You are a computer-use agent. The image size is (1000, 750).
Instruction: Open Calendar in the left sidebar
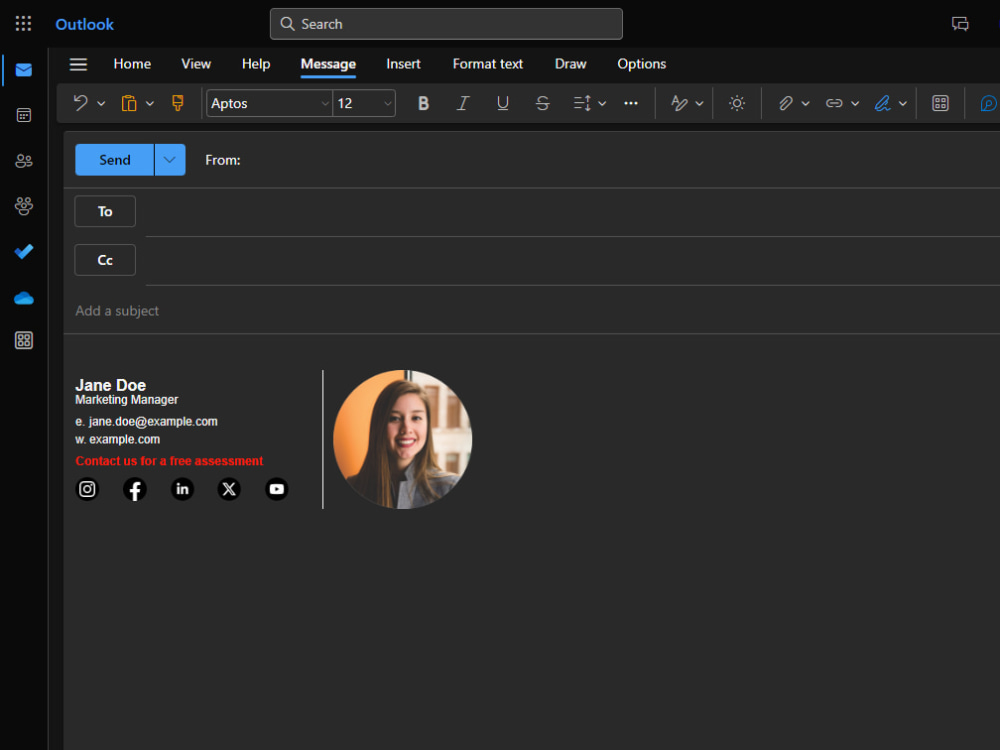click(24, 115)
